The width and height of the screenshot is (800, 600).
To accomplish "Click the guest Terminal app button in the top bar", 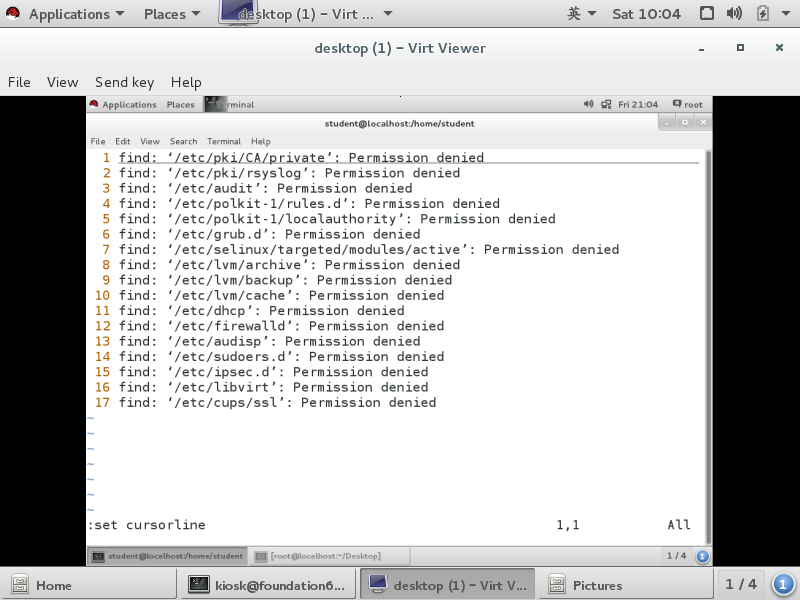I will (230, 105).
